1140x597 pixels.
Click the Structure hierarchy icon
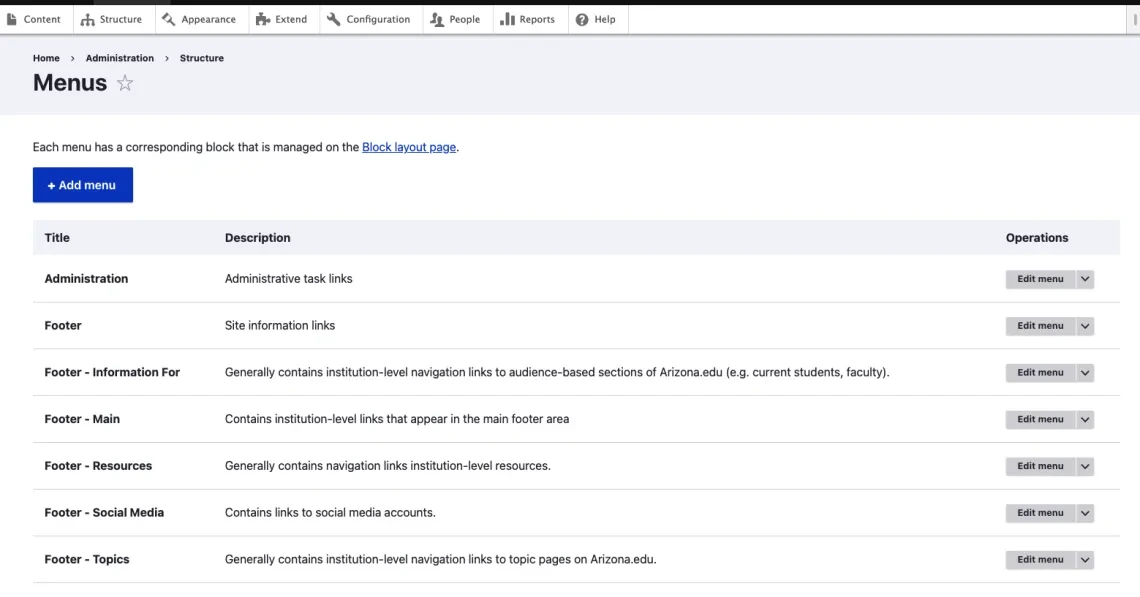[x=88, y=19]
